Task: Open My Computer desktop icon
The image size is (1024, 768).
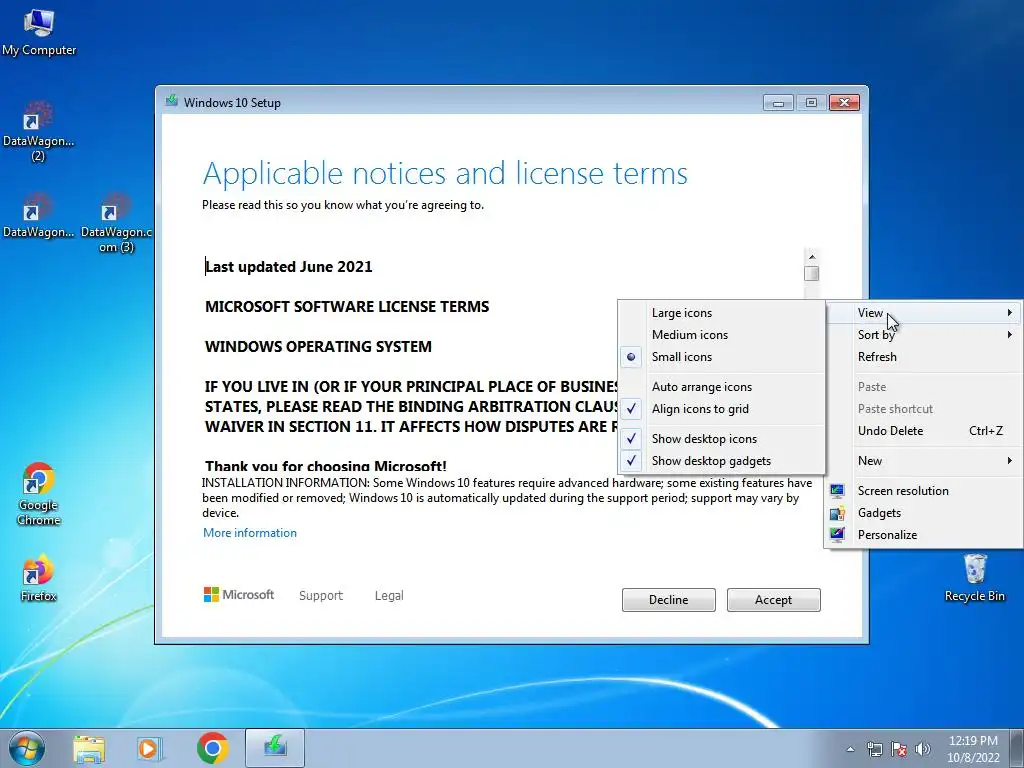Action: pyautogui.click(x=39, y=33)
